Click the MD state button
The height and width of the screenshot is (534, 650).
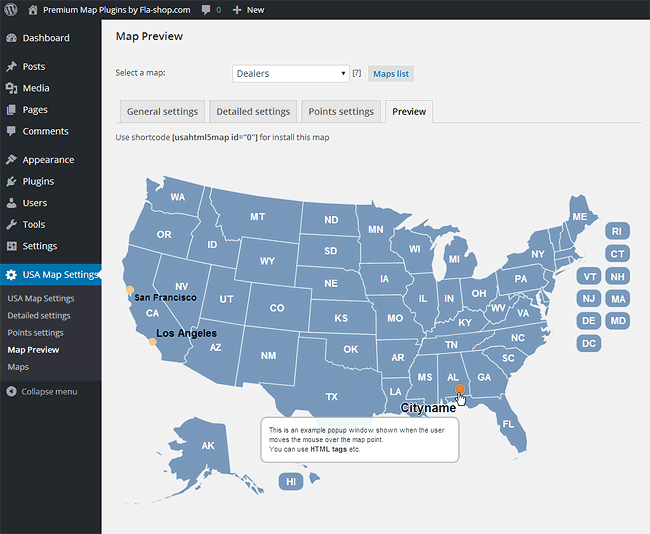[617, 321]
